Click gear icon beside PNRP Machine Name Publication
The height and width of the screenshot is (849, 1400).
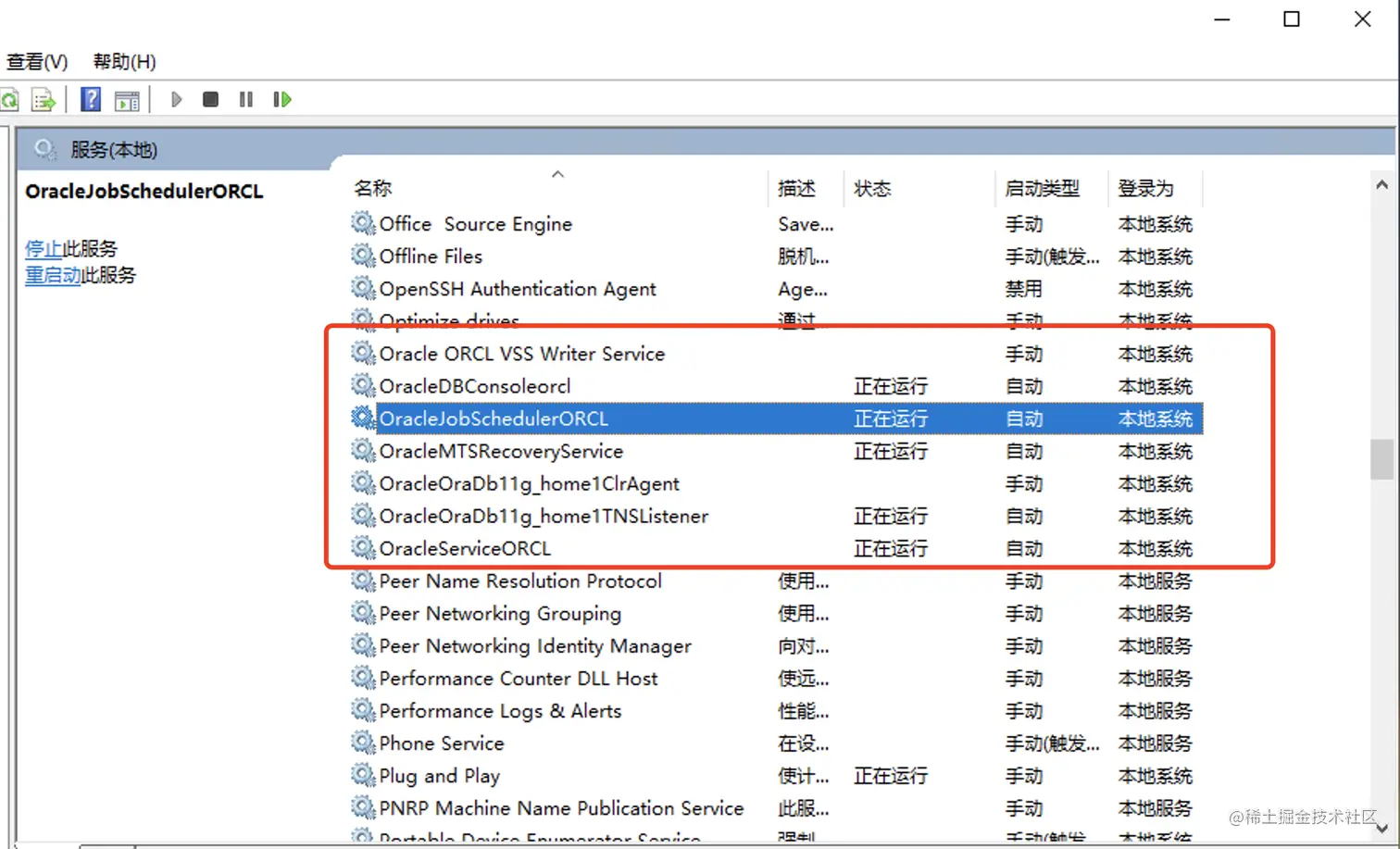[x=363, y=807]
